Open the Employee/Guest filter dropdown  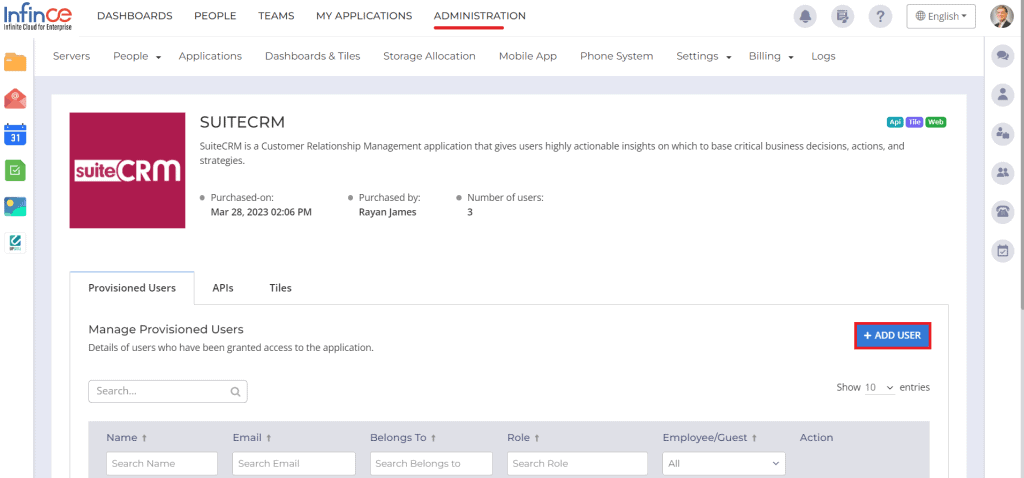tap(724, 464)
